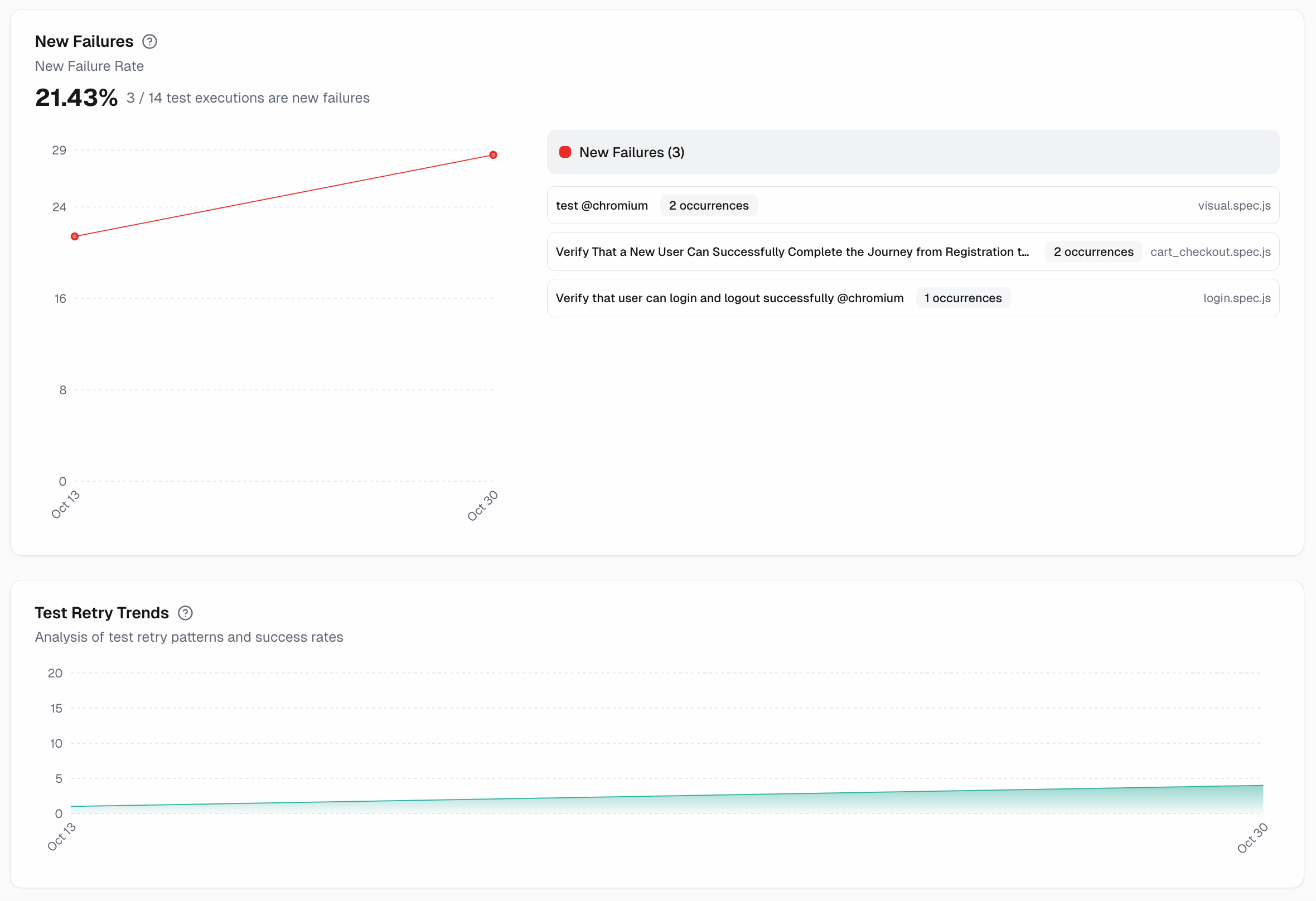Click the Oct 30 data point on the red line
Screen dimensions: 1316x901
[x=492, y=154]
